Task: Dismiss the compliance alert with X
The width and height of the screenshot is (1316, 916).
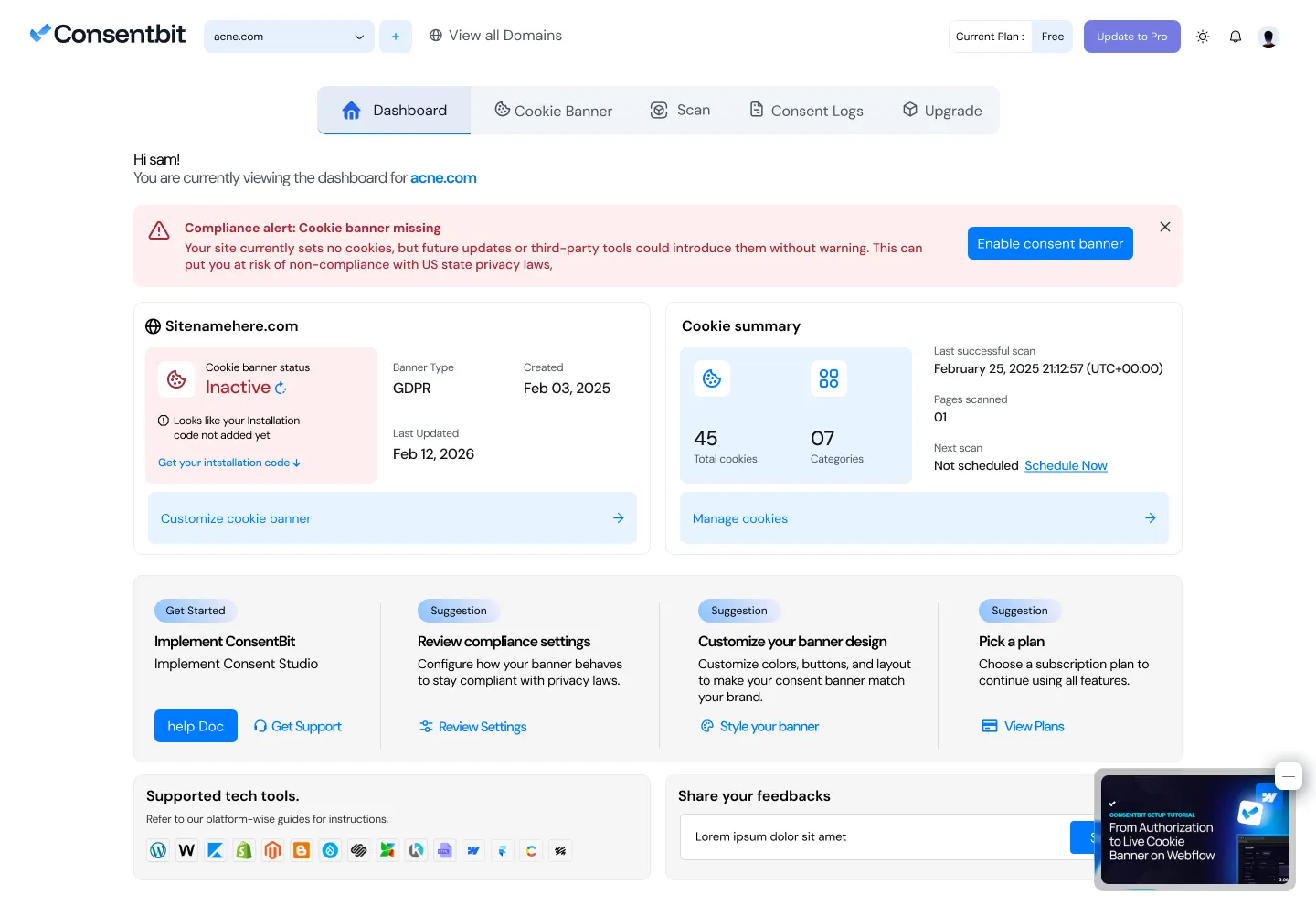Action: pos(1165,227)
